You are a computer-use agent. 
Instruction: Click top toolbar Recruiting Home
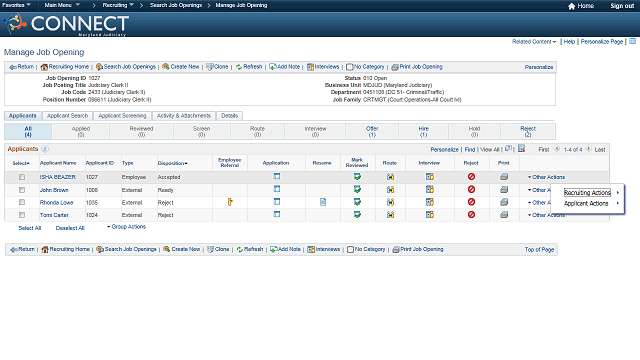pos(64,67)
